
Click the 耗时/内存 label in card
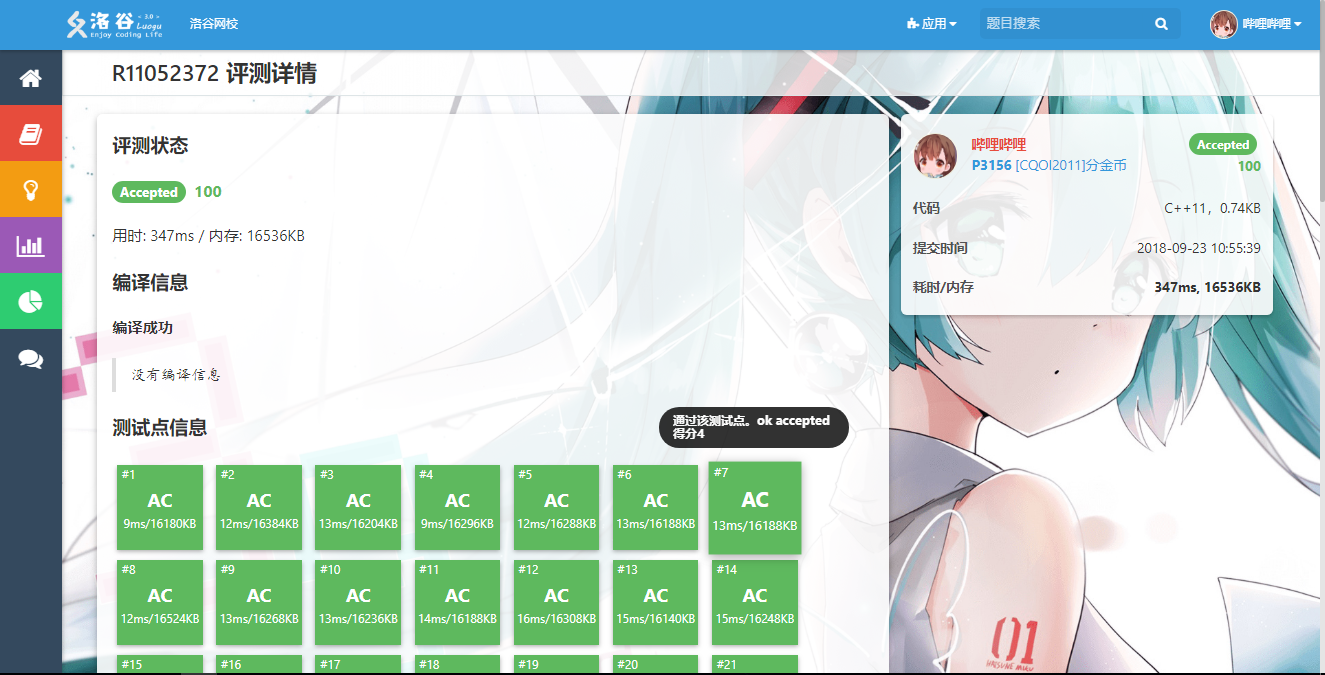tap(943, 287)
